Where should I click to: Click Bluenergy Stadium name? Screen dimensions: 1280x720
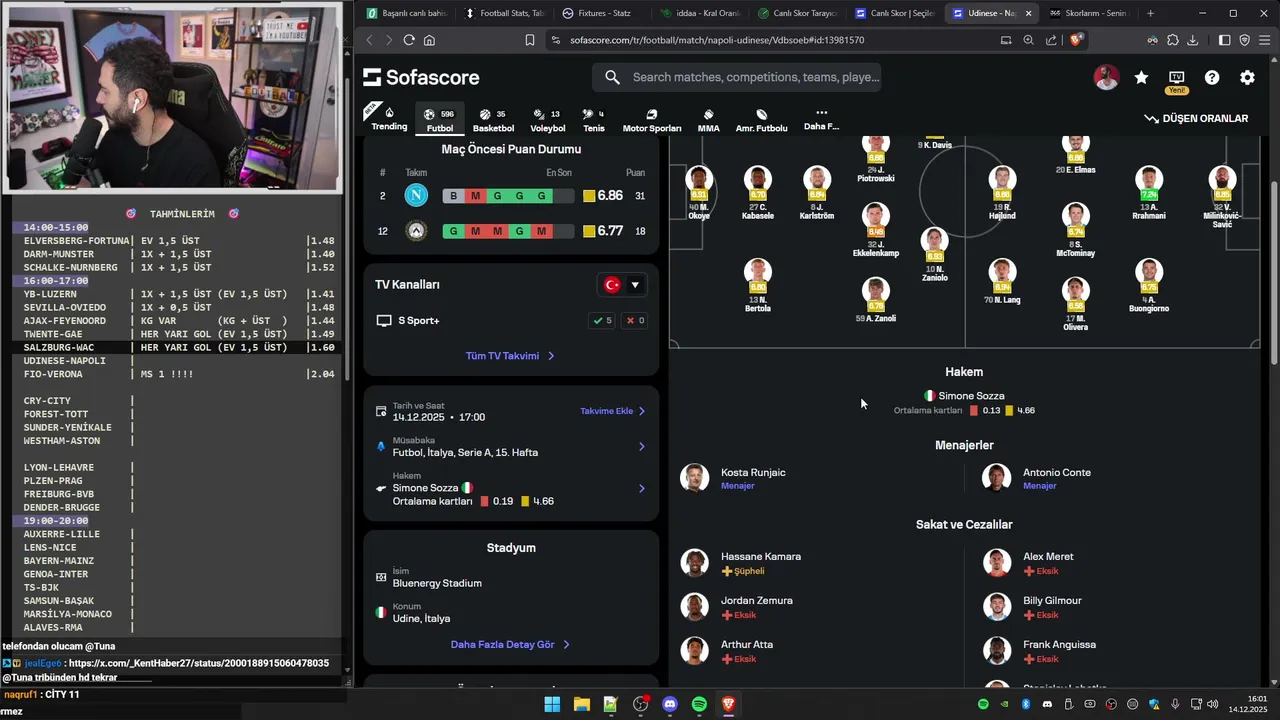[x=437, y=583]
